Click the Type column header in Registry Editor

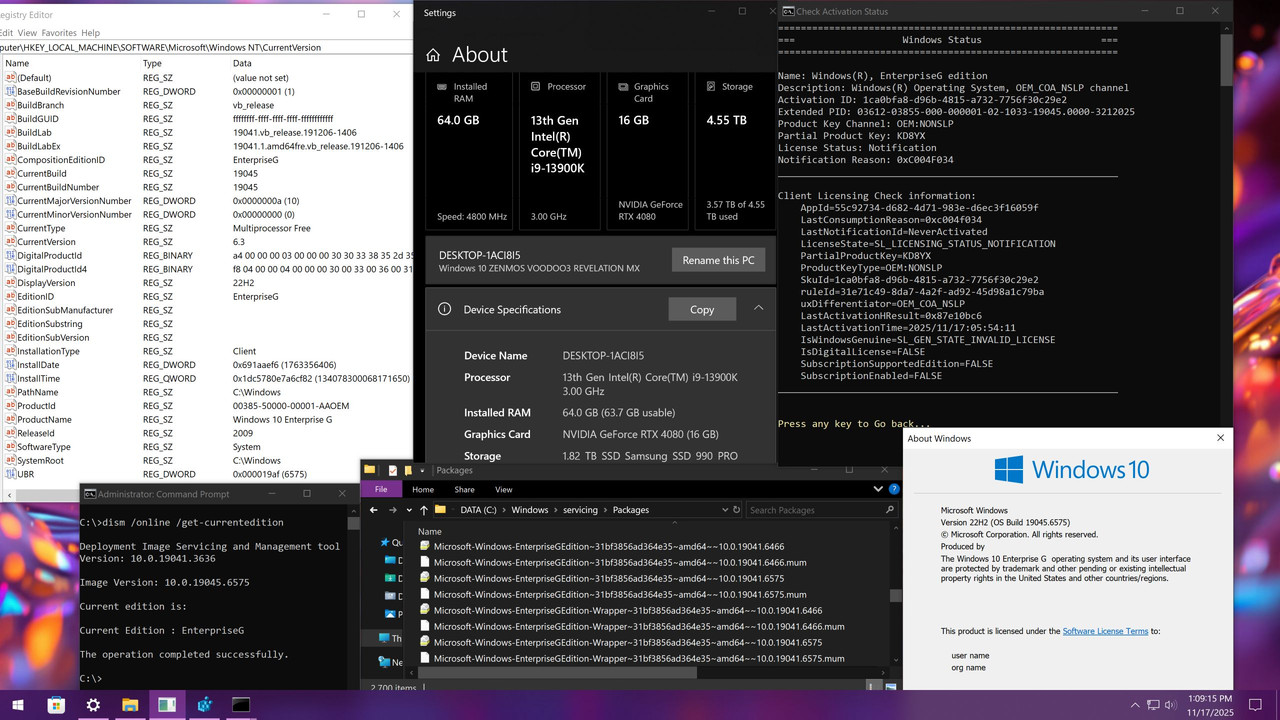(153, 63)
